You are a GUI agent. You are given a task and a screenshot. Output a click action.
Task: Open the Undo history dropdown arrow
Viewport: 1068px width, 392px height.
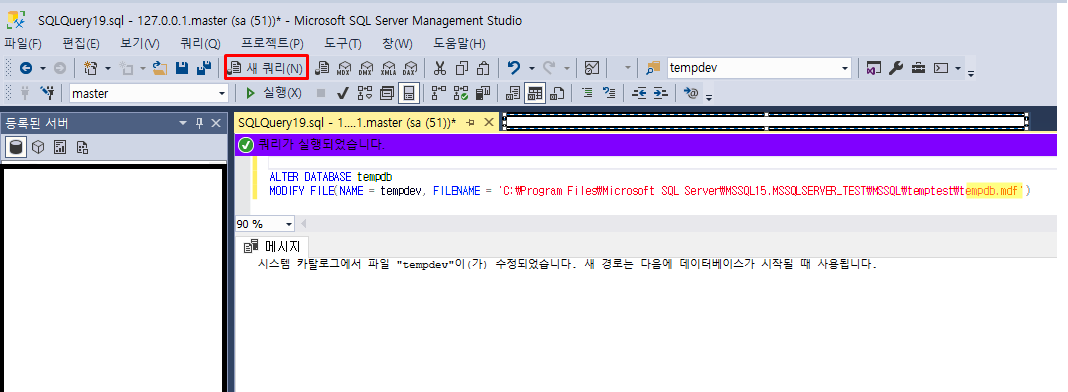(531, 68)
